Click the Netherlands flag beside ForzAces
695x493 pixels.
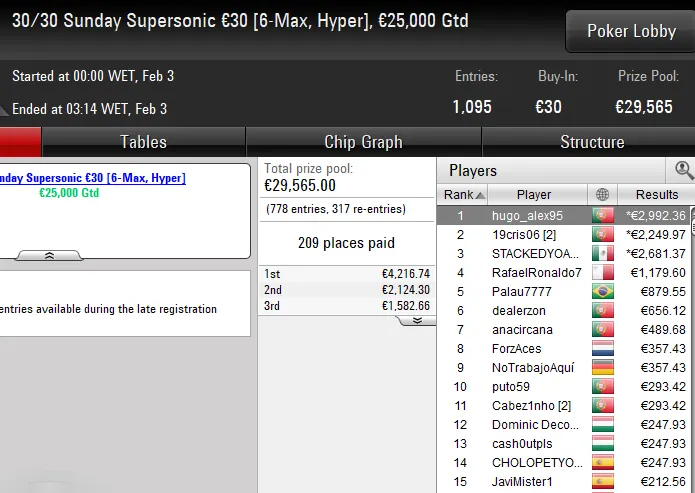click(x=602, y=348)
